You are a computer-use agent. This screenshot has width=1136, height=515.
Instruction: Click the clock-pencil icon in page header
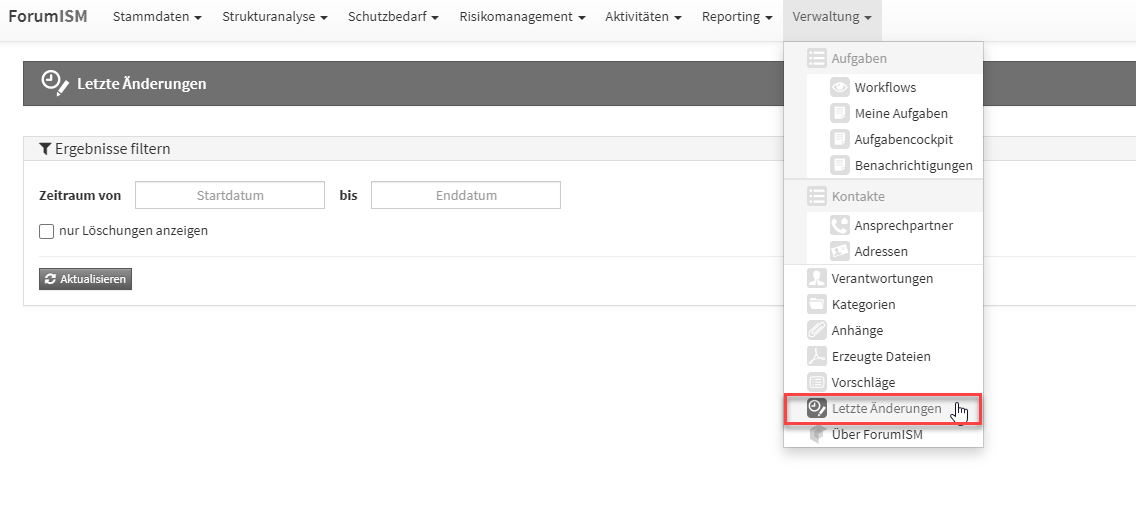(54, 83)
